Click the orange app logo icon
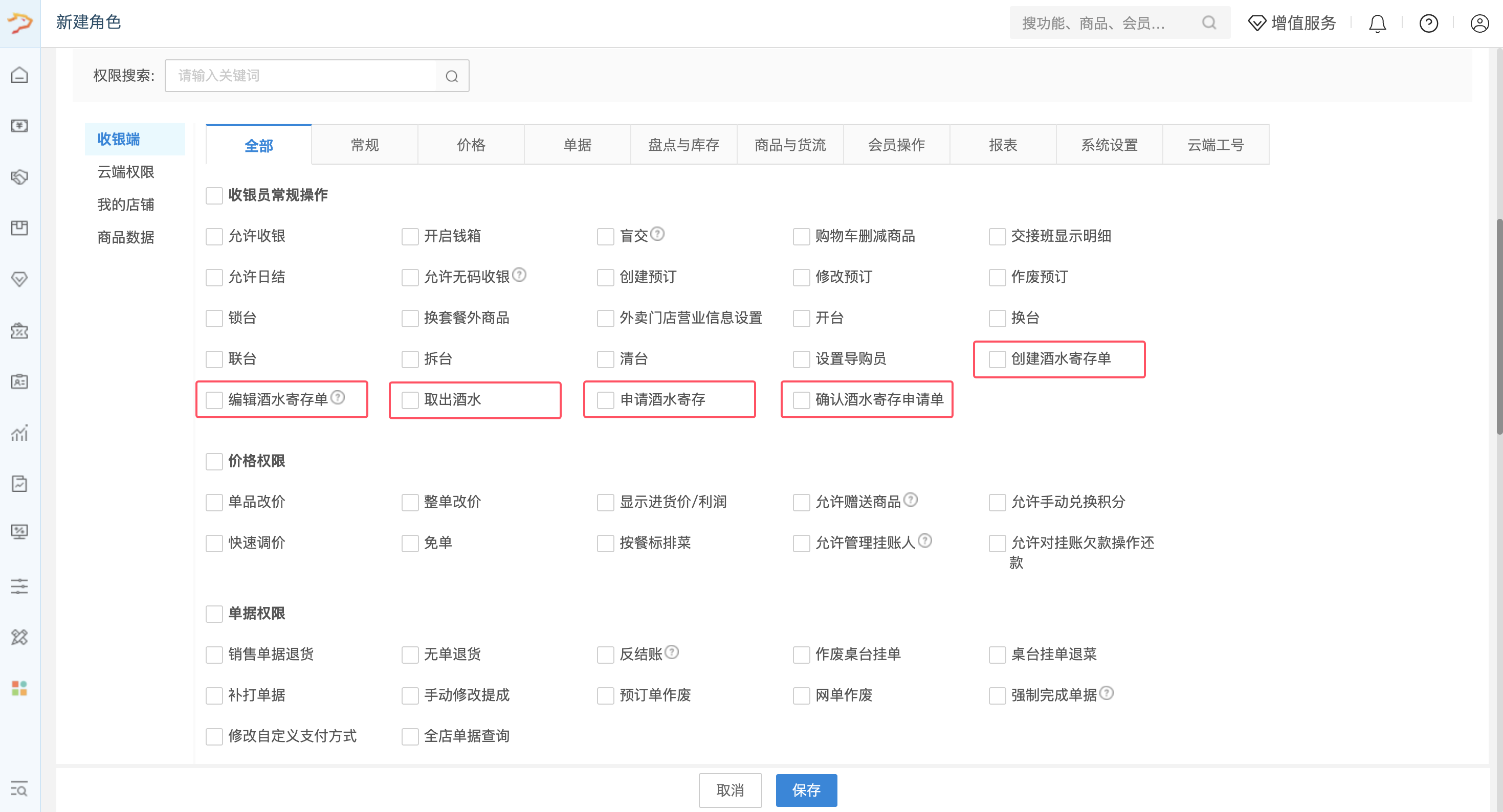 click(20, 22)
